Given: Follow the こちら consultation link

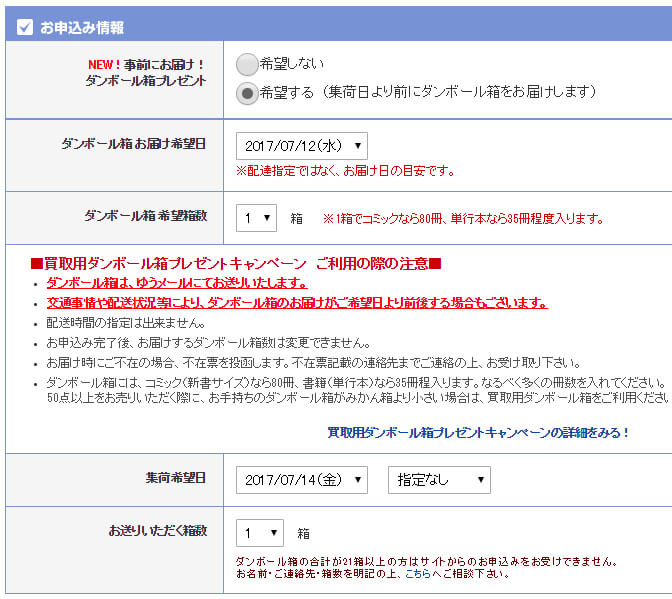Looking at the screenshot, I should (x=417, y=574).
